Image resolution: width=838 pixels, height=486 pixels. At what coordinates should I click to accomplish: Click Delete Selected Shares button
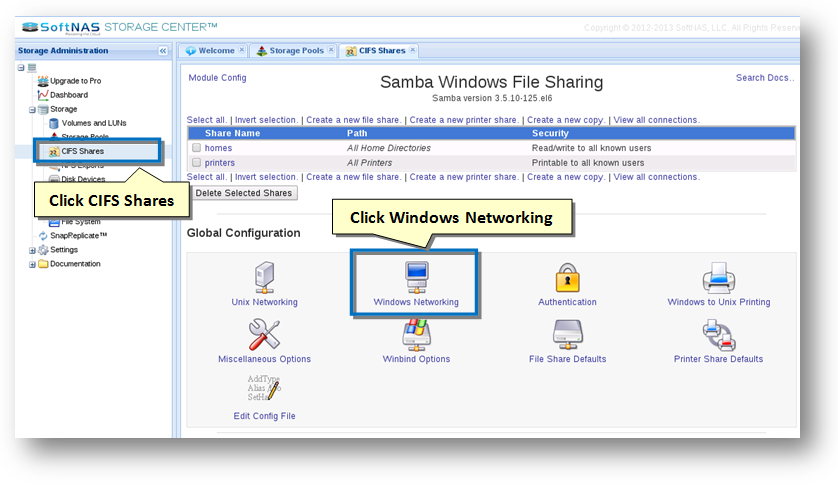244,193
